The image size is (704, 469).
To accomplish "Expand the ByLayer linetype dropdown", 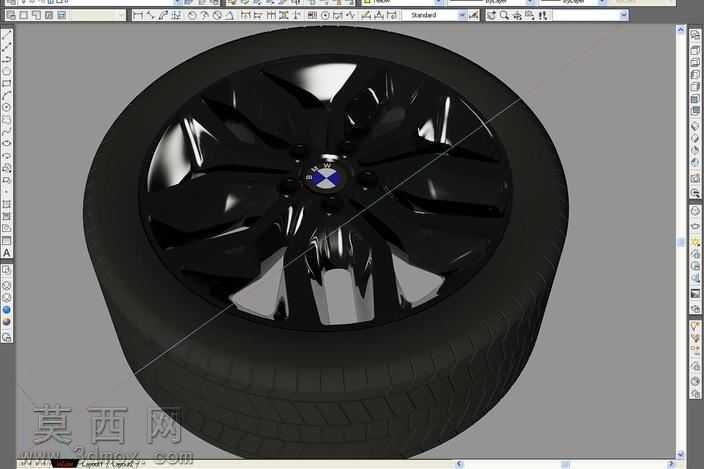I will click(530, 2).
